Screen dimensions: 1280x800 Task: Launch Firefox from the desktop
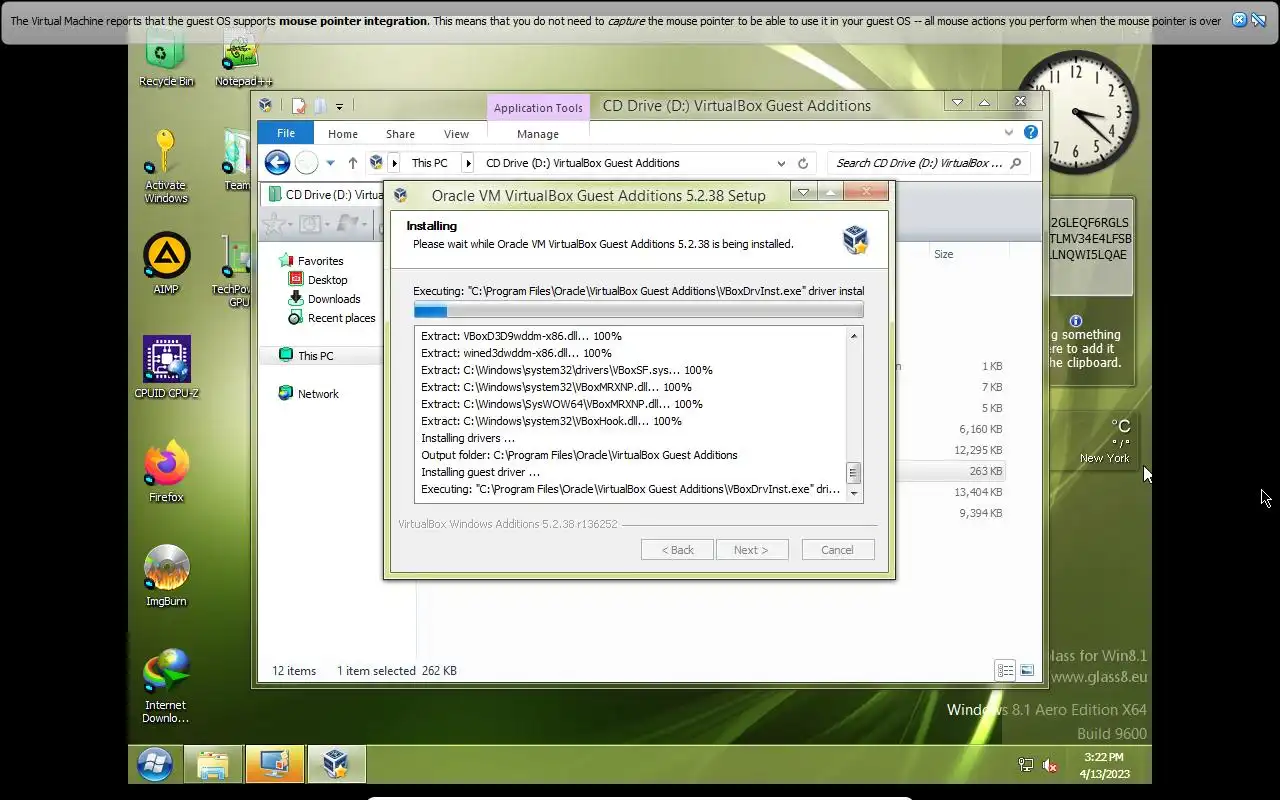tap(166, 471)
